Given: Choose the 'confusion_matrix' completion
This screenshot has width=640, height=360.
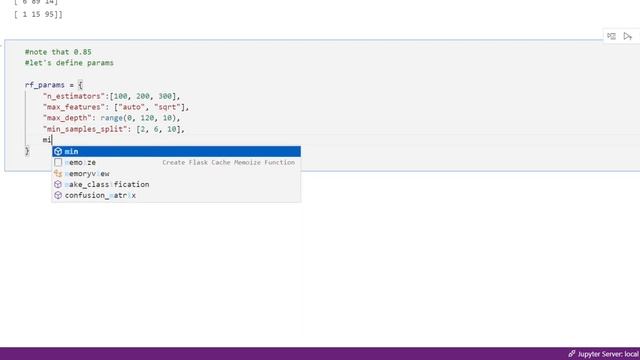Looking at the screenshot, I should click(176, 196).
